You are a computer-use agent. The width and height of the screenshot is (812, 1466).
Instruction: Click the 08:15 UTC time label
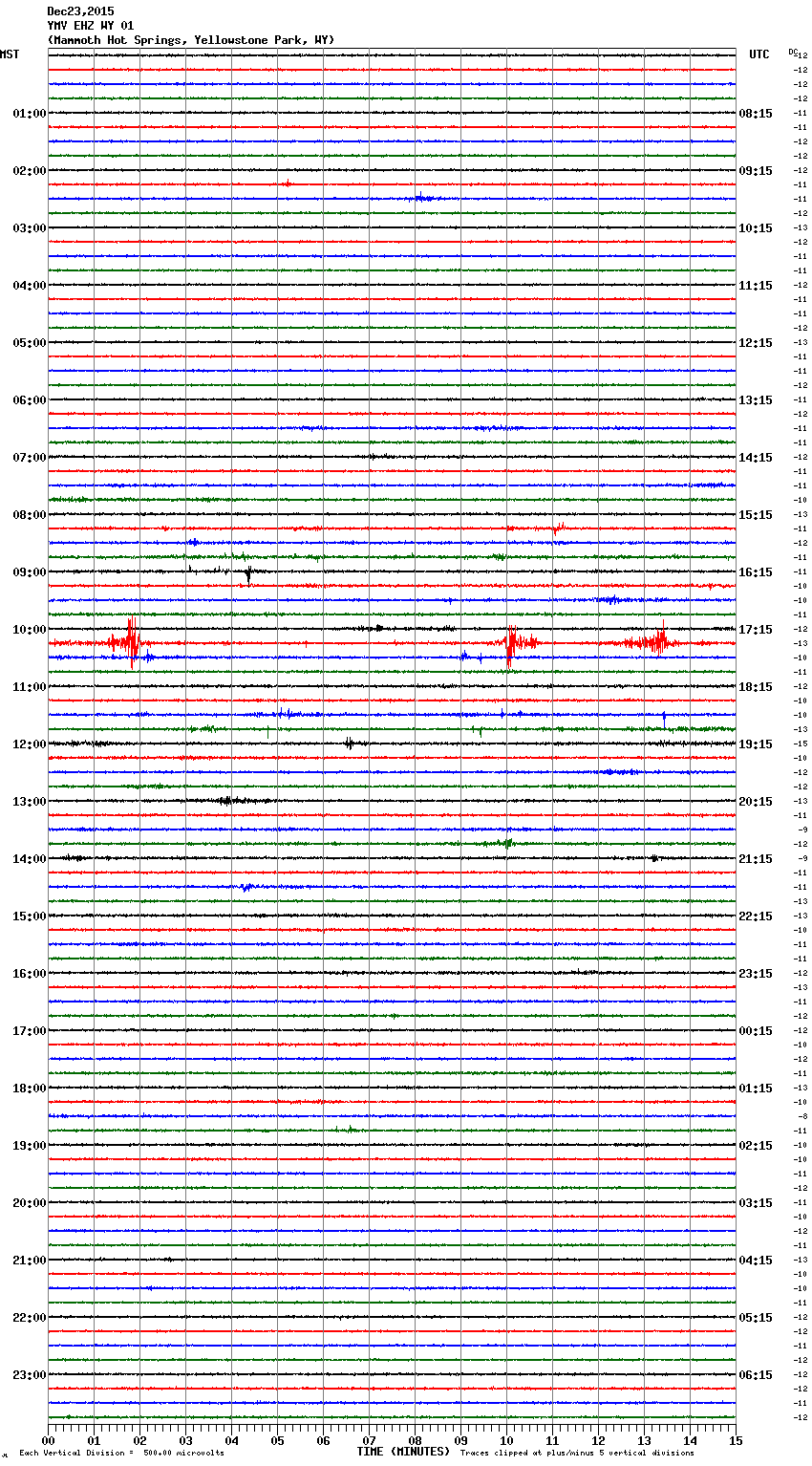pos(756,114)
